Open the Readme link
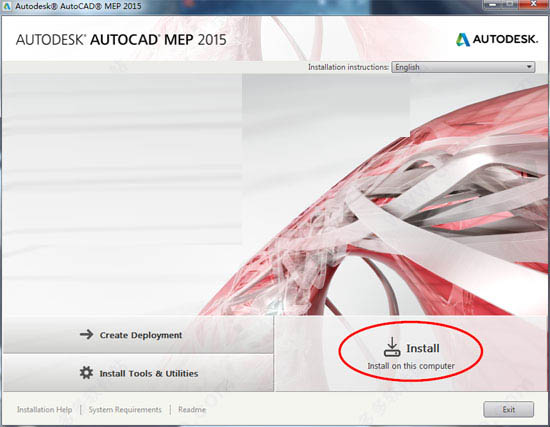 click(192, 409)
